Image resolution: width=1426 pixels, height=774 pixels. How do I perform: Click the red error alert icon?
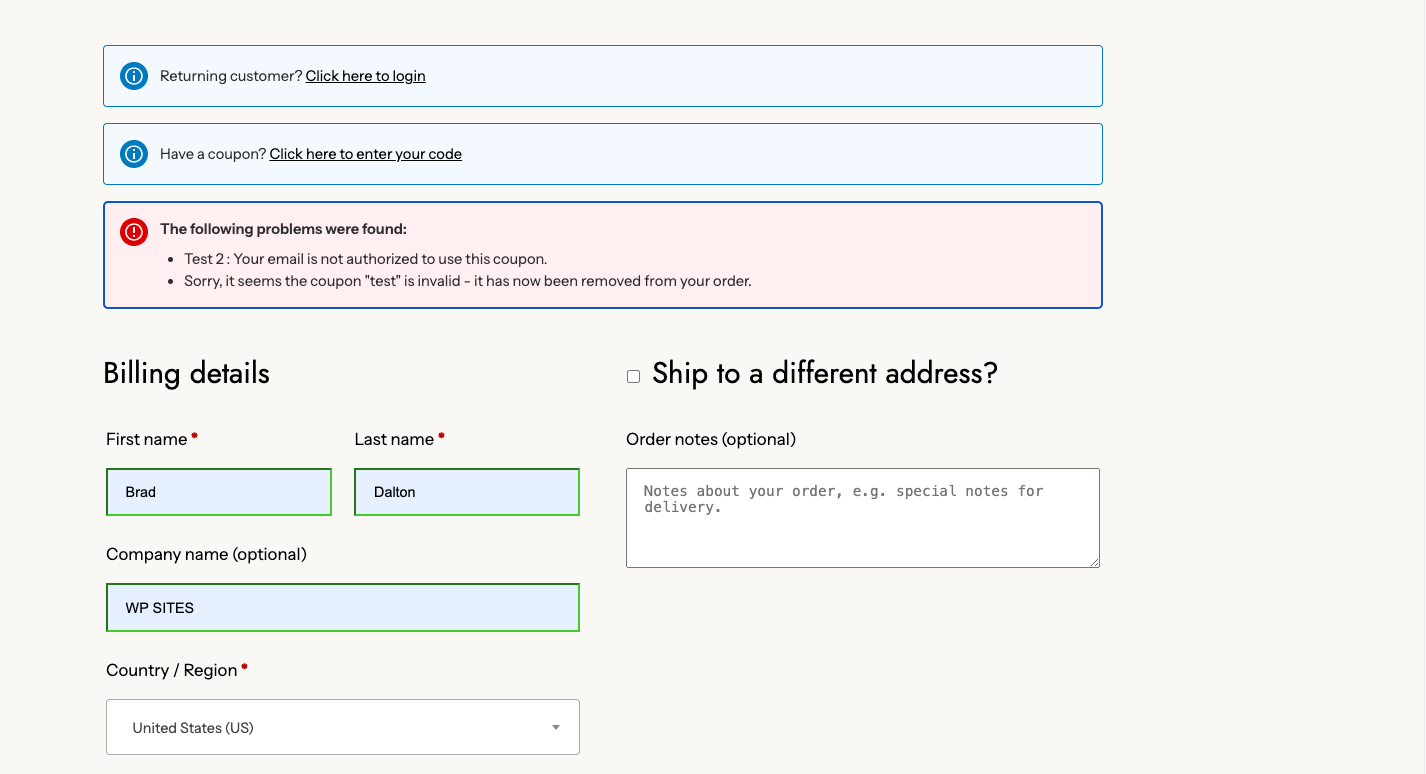(134, 231)
